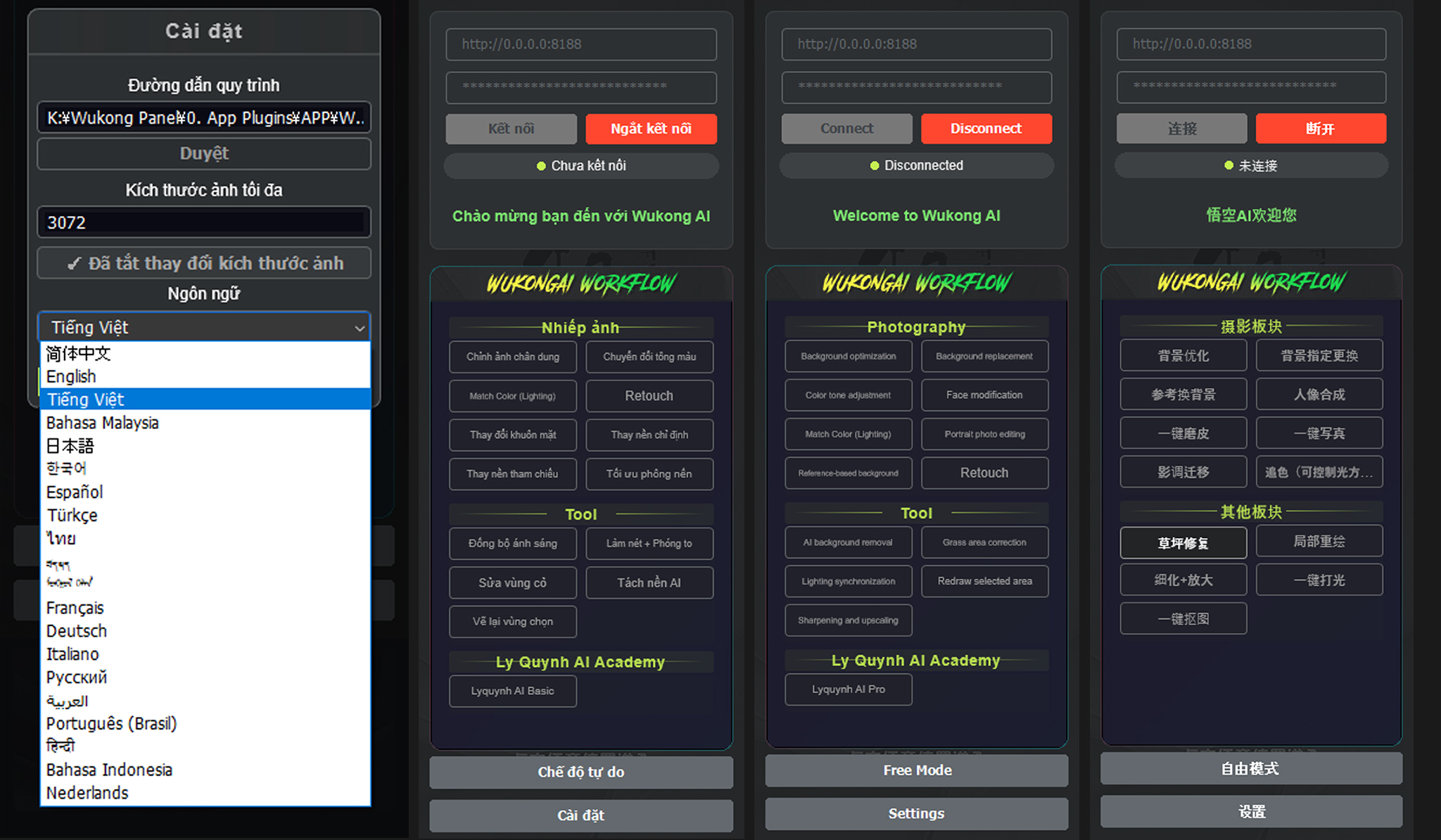Screen dimensions: 1441x840
Task: Select Italiano language option
Action: click(x=205, y=654)
